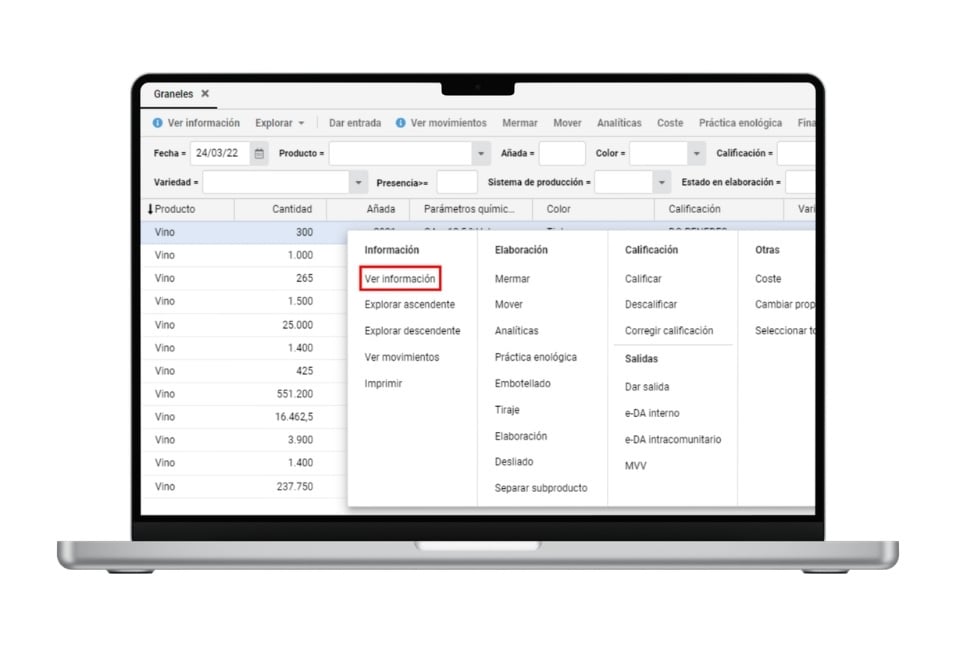Click inside the Añada filter field

(x=560, y=153)
